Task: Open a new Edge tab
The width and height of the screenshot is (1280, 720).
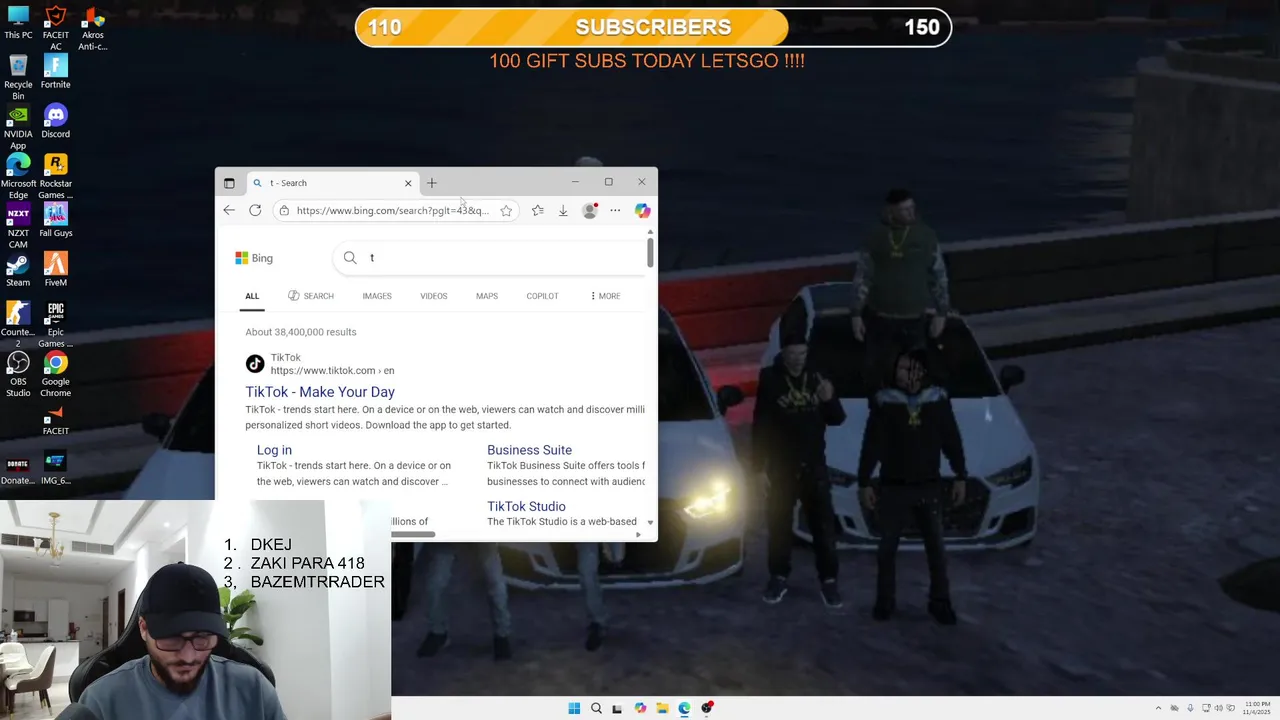Action: click(x=432, y=183)
